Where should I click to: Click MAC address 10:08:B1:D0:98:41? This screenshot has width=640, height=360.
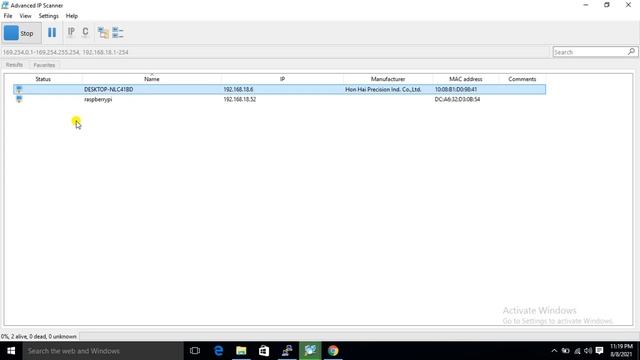click(456, 89)
